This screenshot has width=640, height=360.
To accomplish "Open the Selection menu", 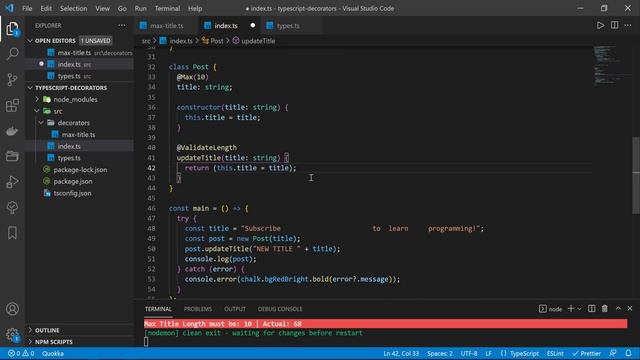I will [73, 8].
